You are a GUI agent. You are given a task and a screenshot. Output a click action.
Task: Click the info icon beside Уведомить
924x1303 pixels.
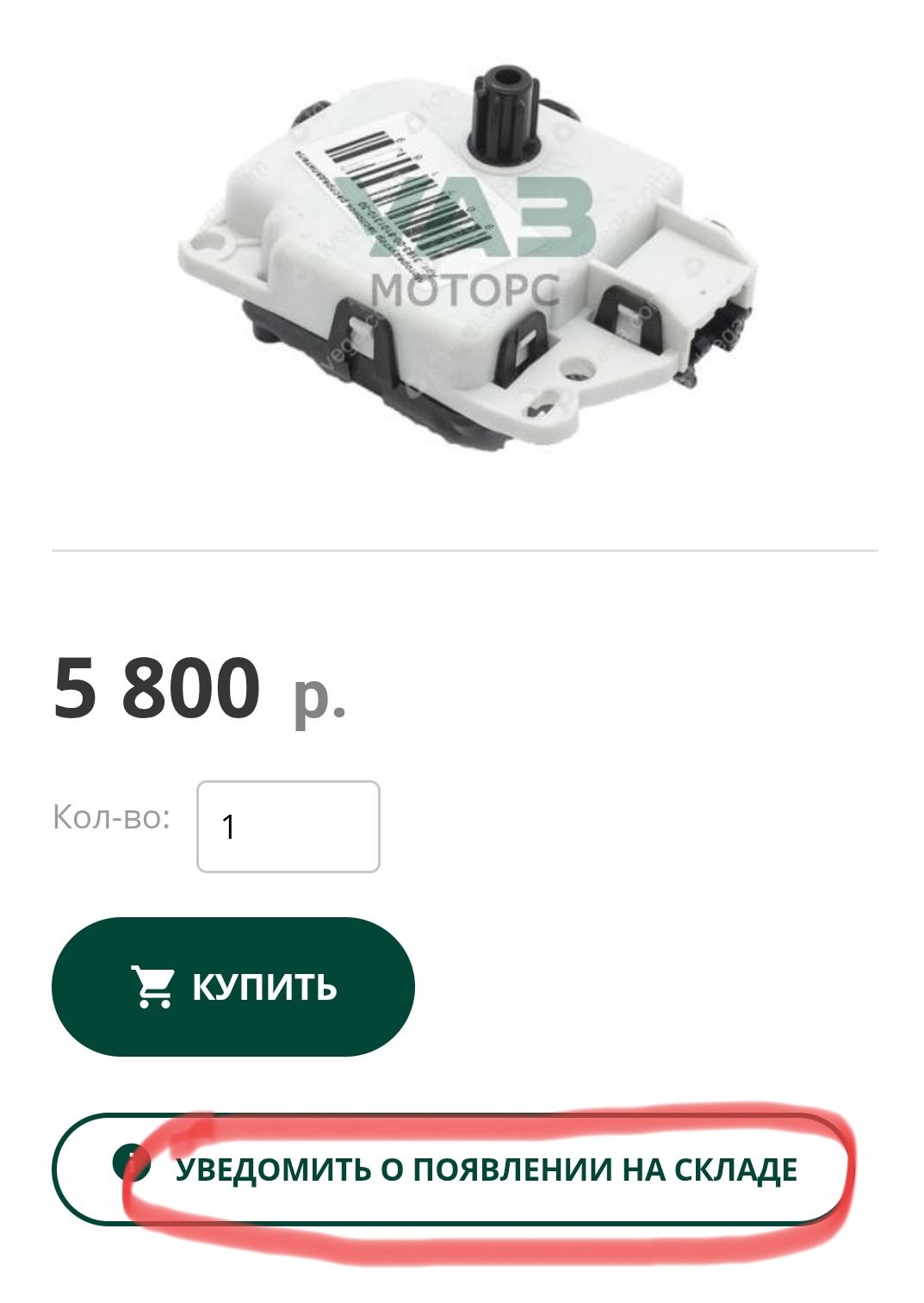point(131,1163)
